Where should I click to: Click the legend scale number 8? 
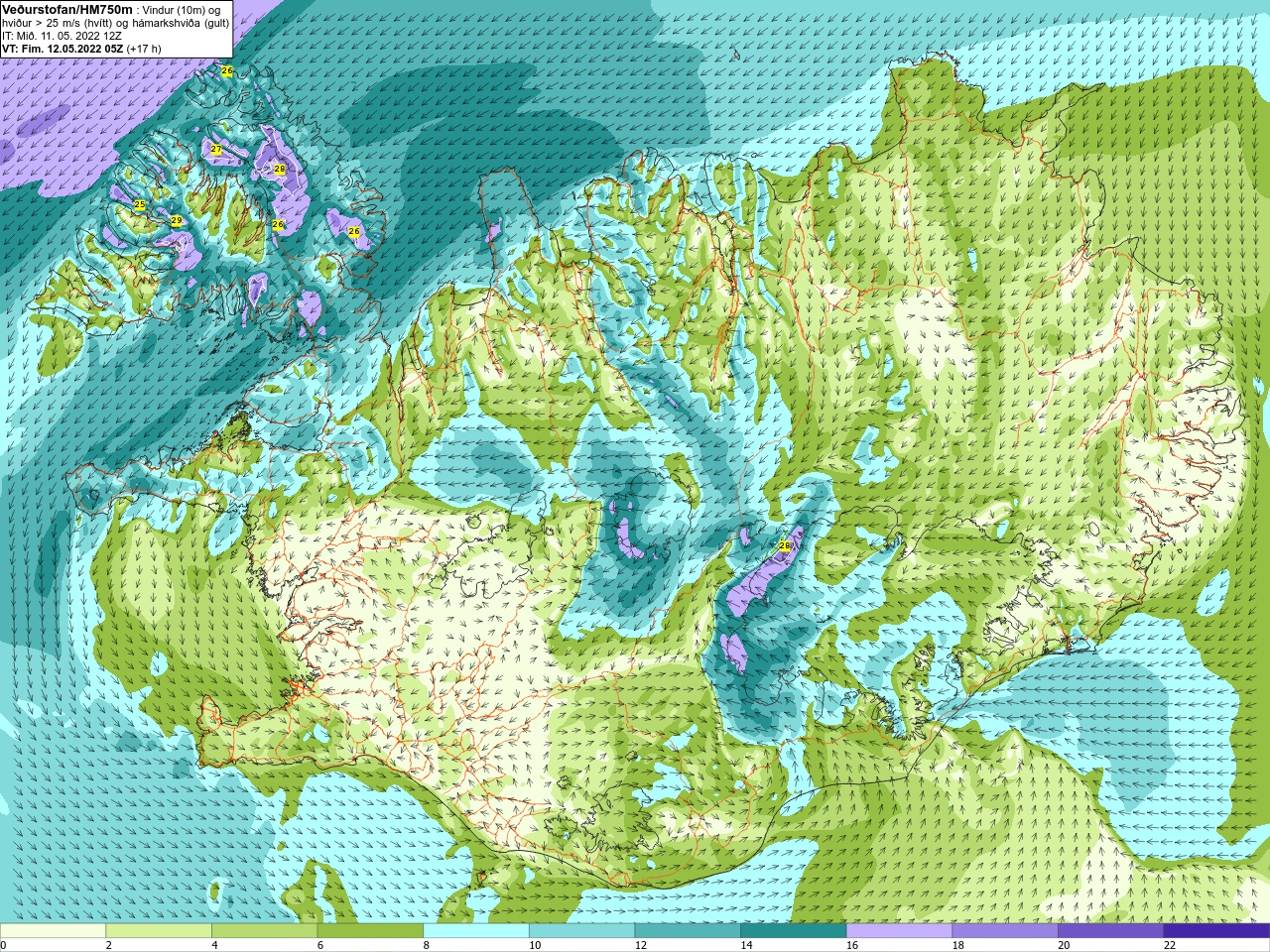(427, 945)
